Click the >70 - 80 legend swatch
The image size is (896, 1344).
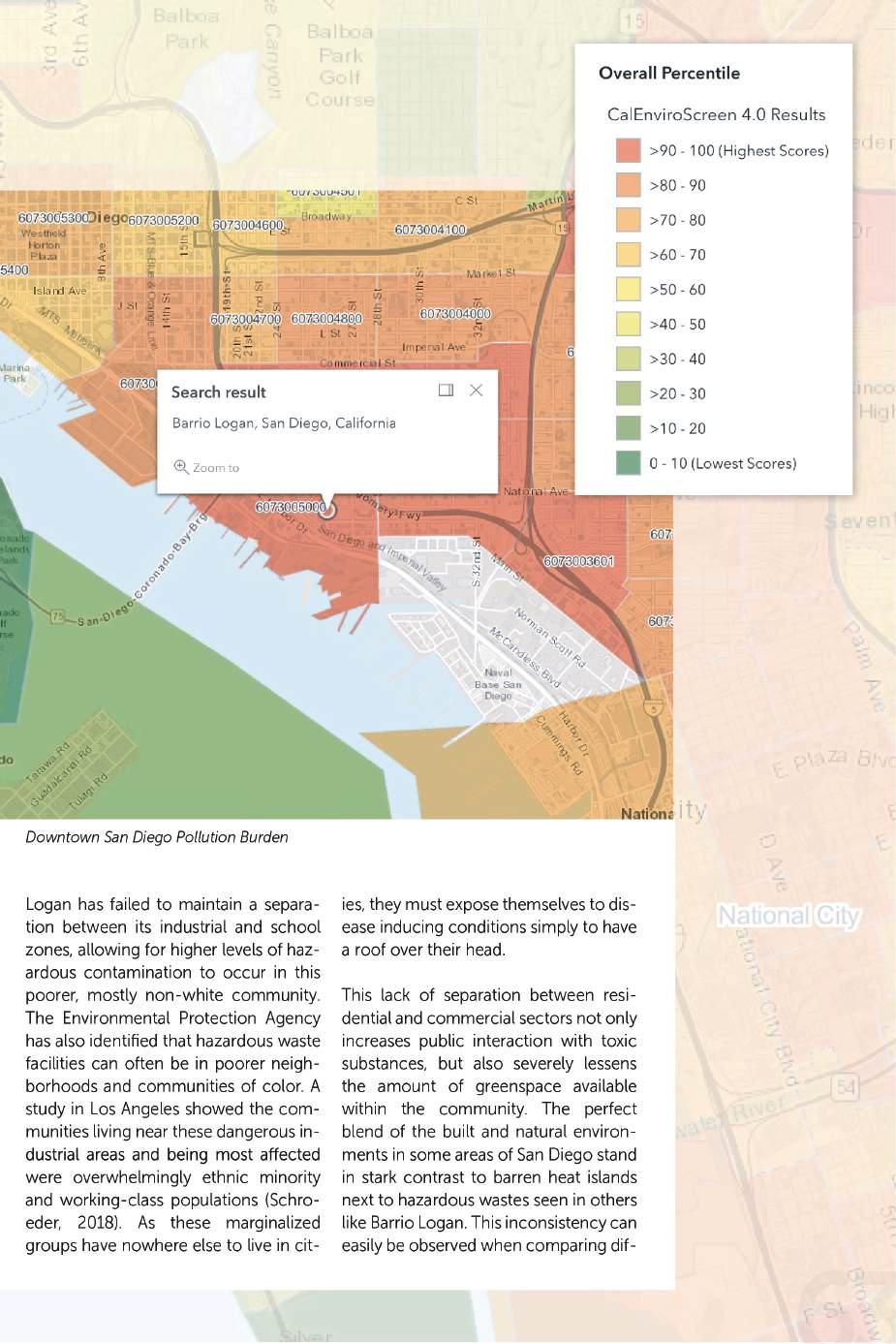tap(629, 220)
